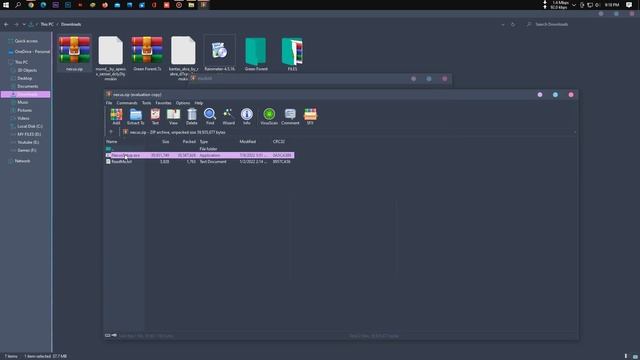Open the Windows Start menu

[6, 5]
